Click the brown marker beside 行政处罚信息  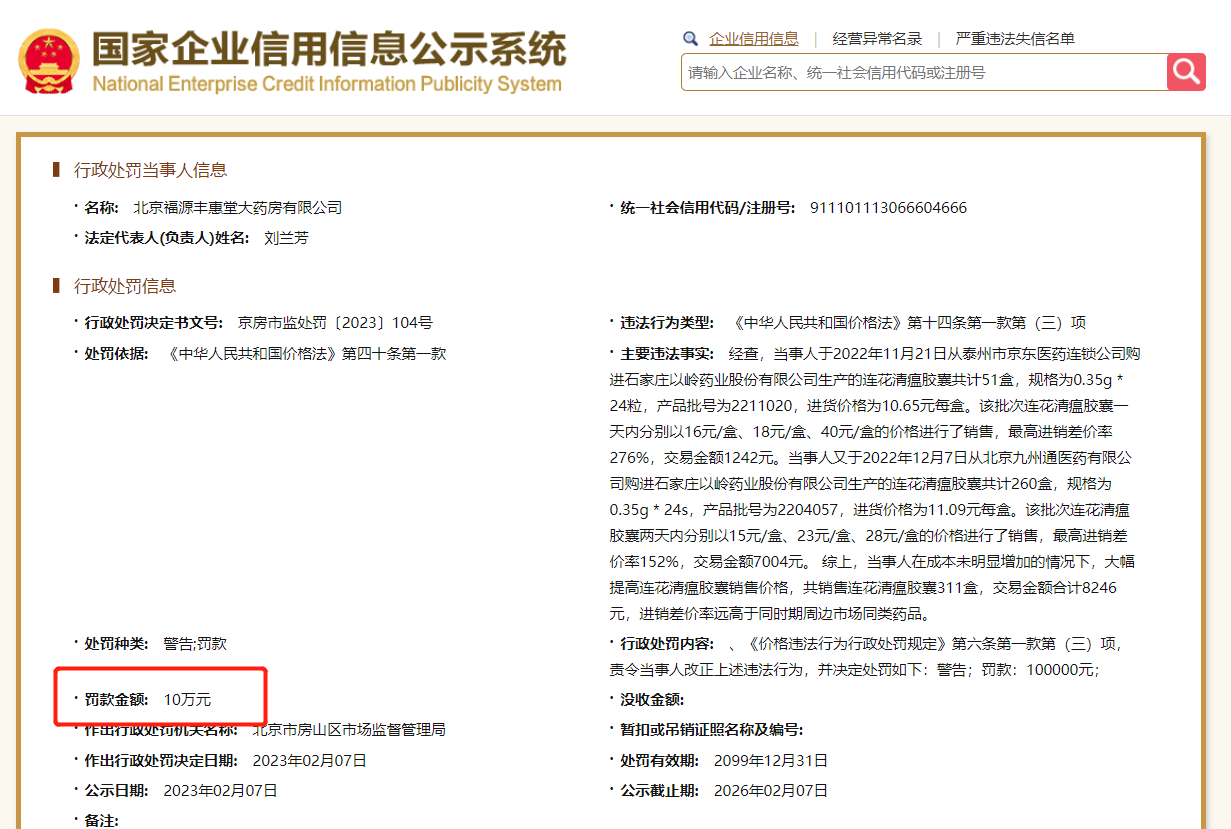click(57, 286)
